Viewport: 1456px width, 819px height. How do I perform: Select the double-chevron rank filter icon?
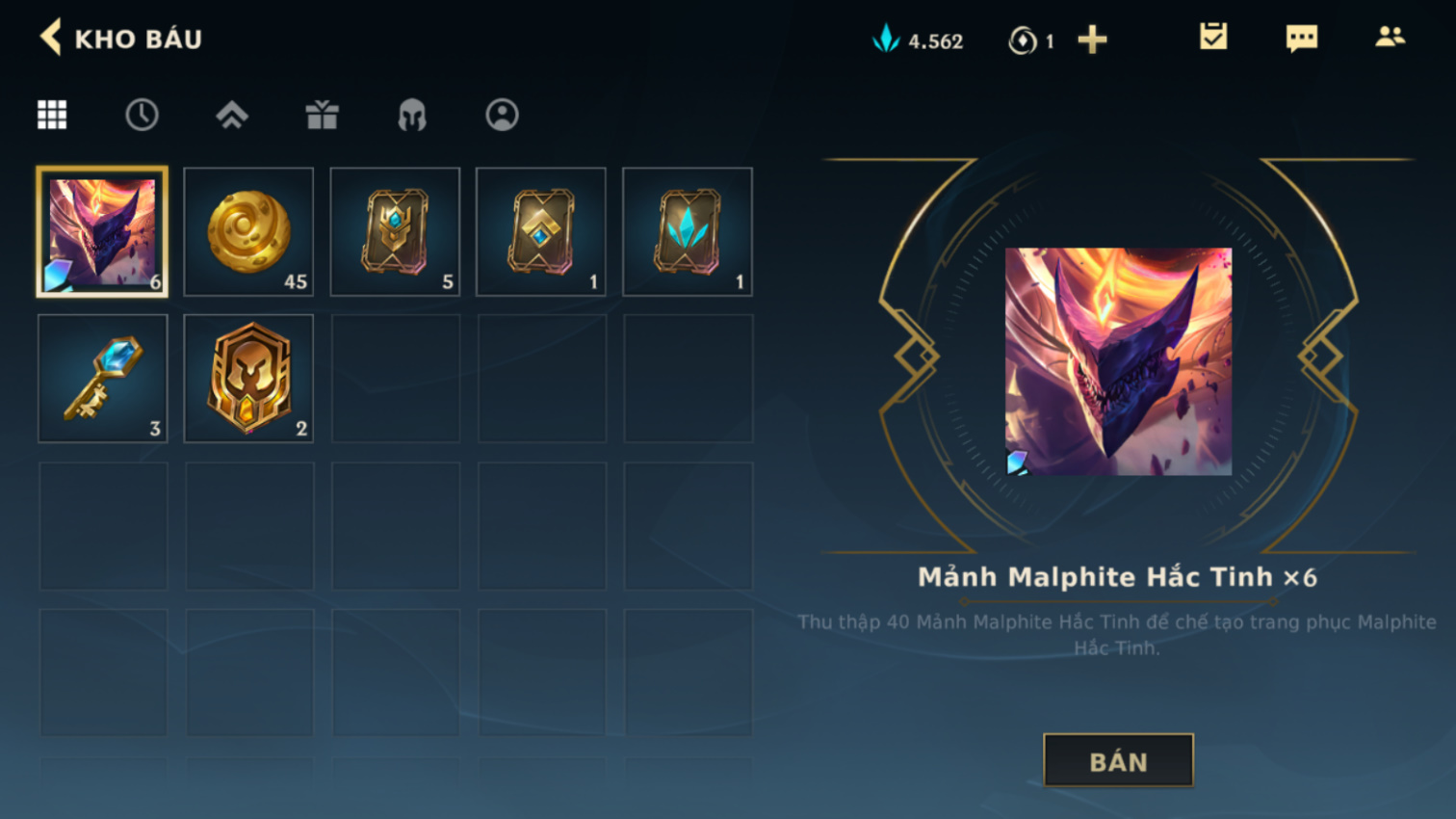click(x=232, y=115)
